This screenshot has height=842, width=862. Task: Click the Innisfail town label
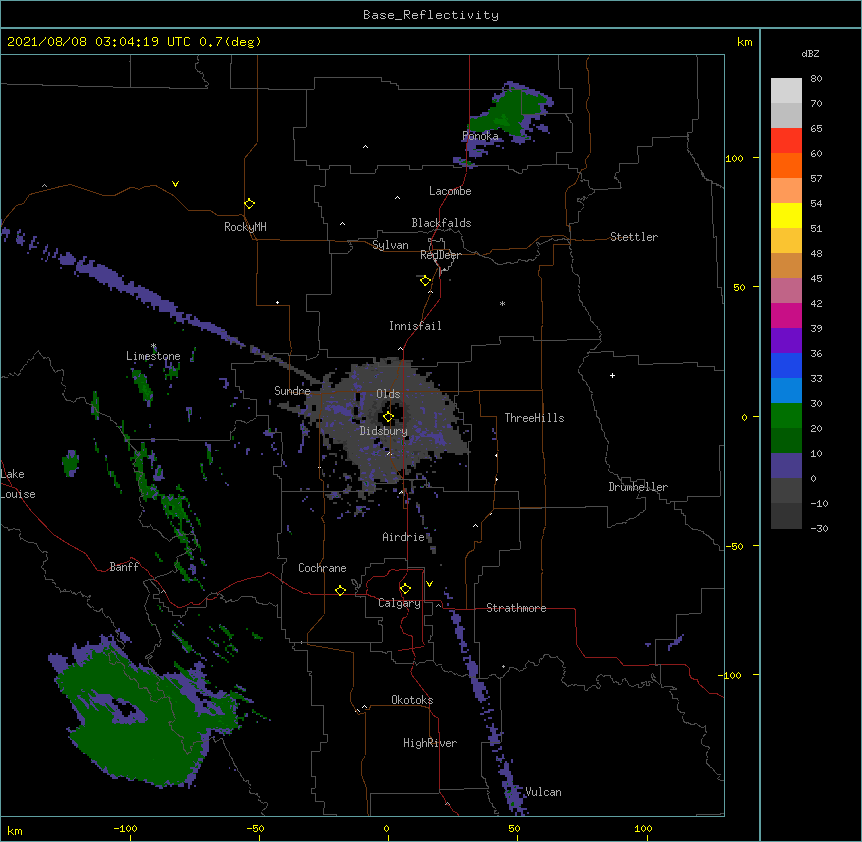point(415,326)
